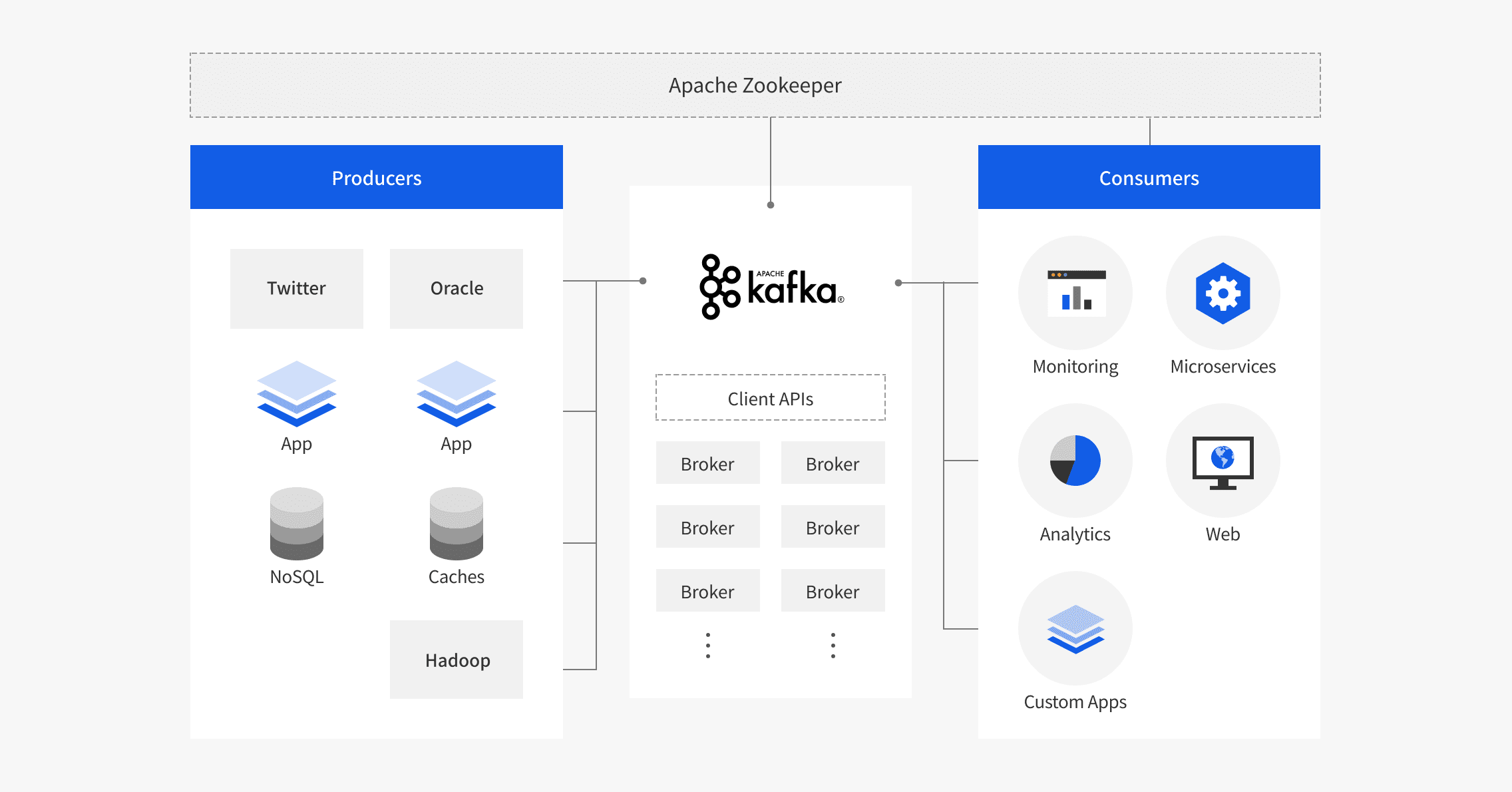Screen dimensions: 1512x792
Task: Select the Microservices gear hexagon icon
Action: click(1223, 293)
